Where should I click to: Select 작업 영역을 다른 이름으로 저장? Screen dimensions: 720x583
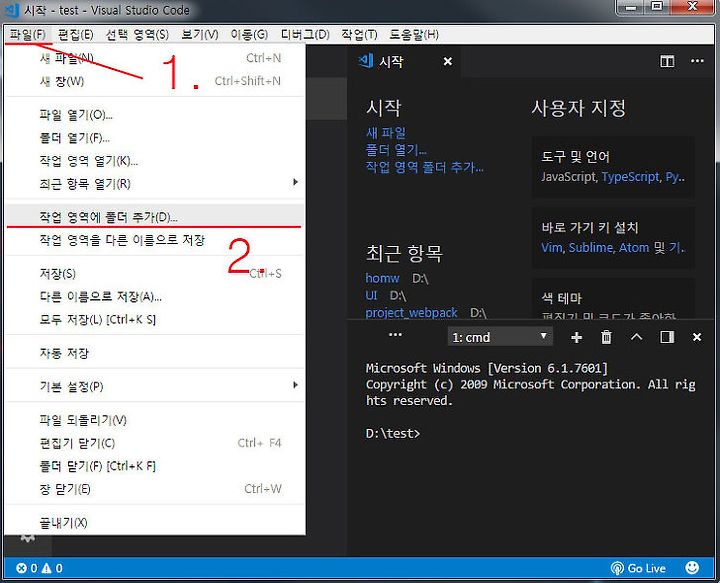155,240
